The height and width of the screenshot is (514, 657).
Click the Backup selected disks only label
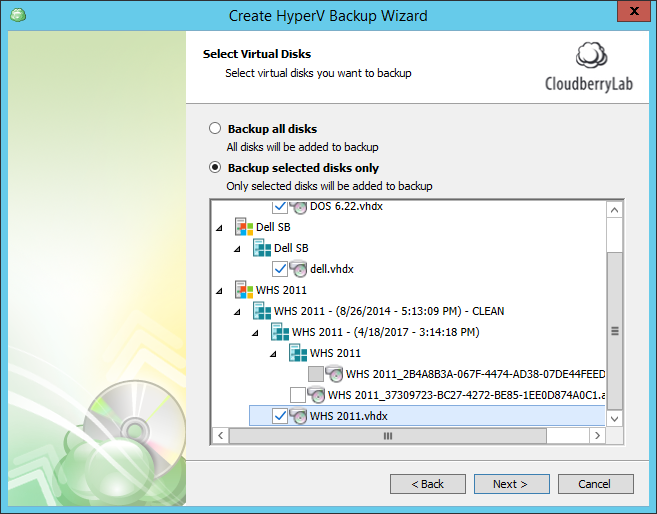(x=303, y=168)
